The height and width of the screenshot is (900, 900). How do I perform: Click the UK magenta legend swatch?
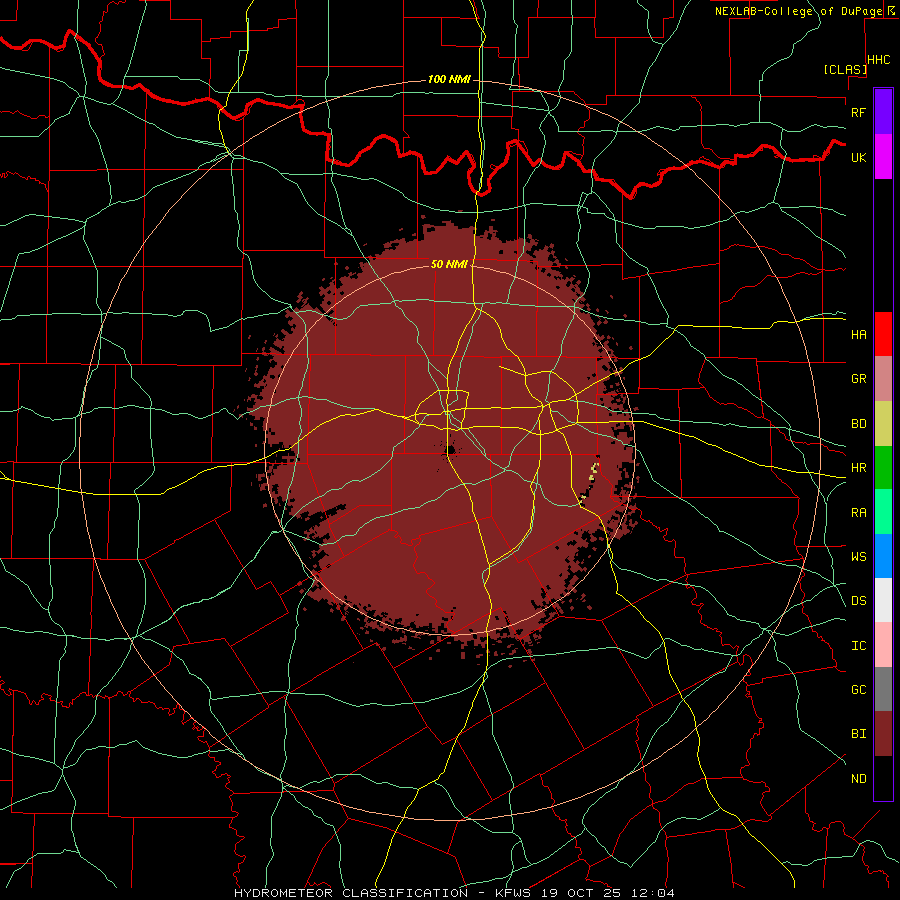tap(883, 157)
